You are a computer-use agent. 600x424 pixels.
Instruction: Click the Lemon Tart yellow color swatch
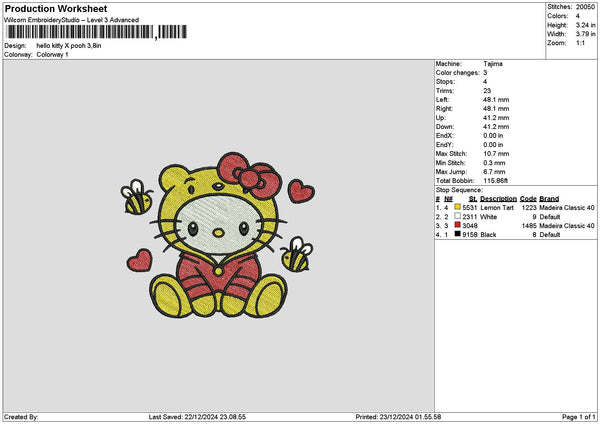457,207
